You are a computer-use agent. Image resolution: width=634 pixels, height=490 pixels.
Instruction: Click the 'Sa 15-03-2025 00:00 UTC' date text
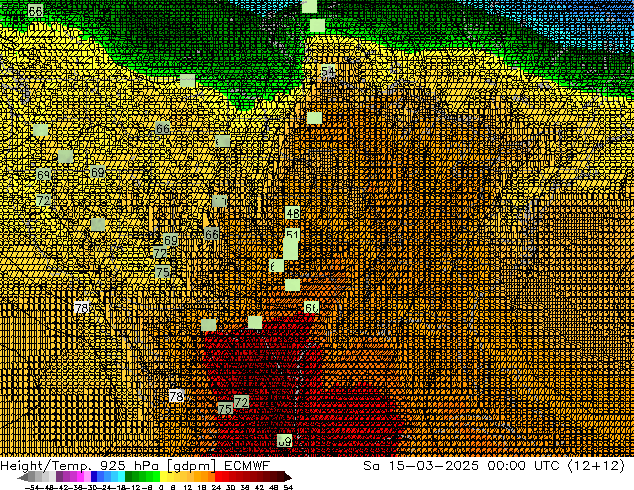tap(461, 466)
